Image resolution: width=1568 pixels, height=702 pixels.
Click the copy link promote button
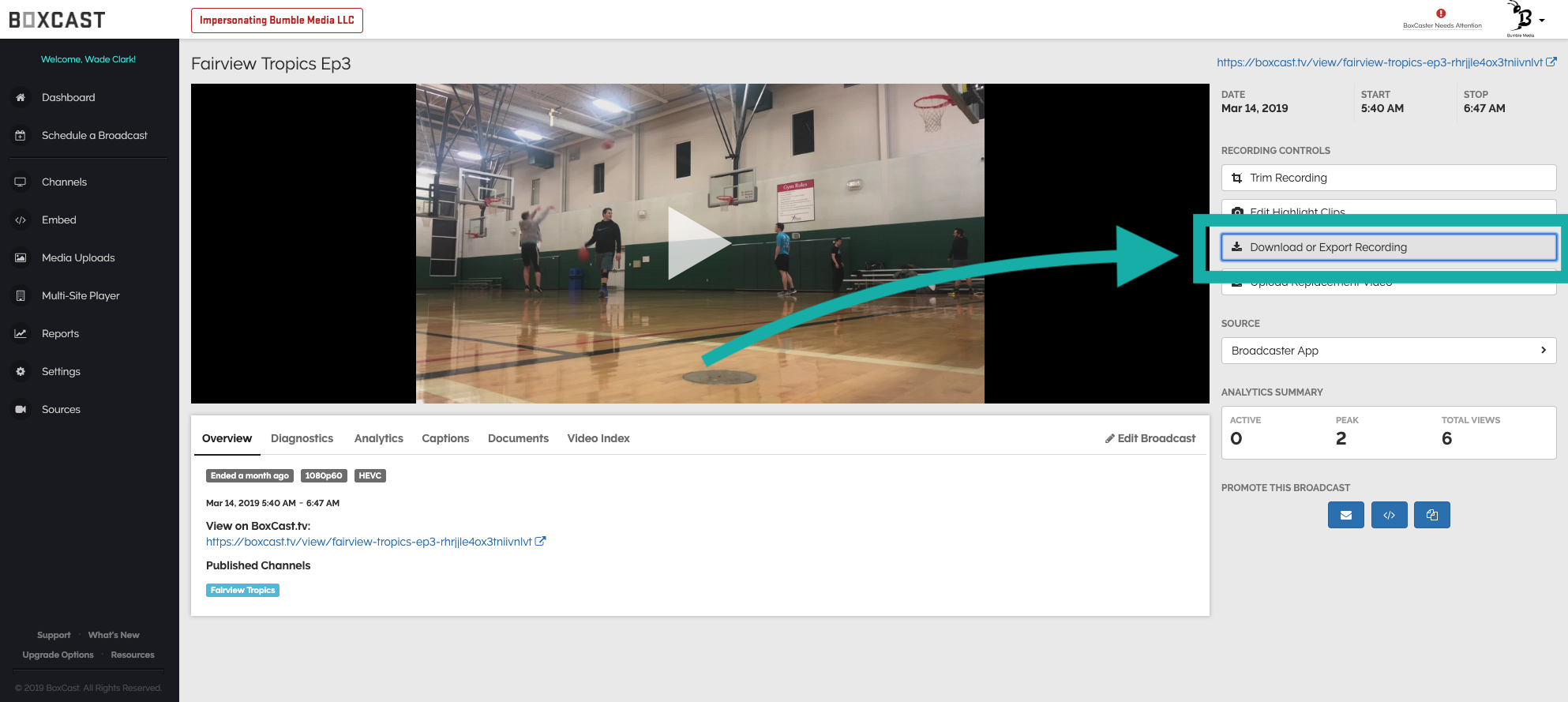[x=1431, y=515]
